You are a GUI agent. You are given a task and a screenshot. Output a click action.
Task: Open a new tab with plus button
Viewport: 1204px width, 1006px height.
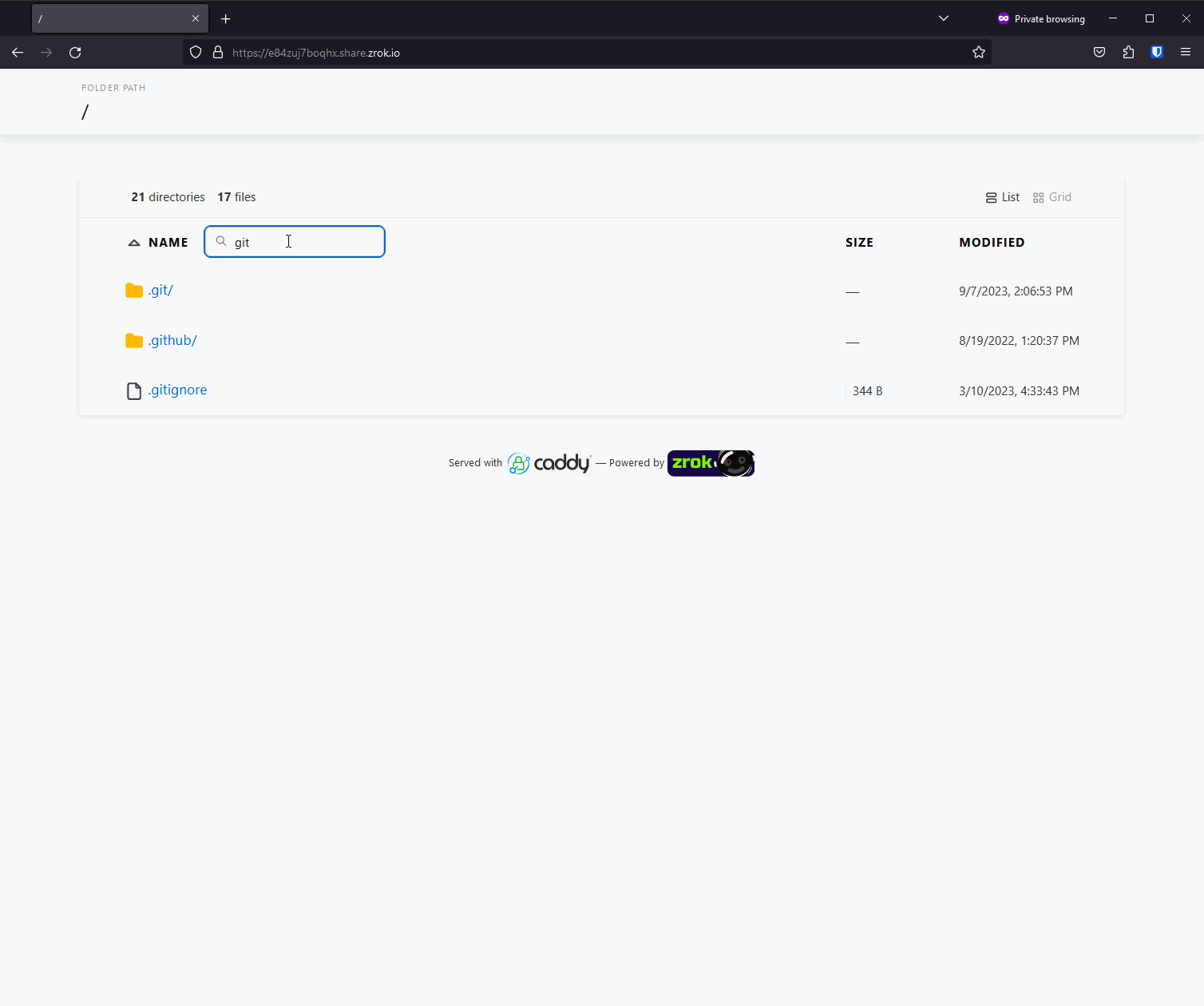click(x=226, y=18)
